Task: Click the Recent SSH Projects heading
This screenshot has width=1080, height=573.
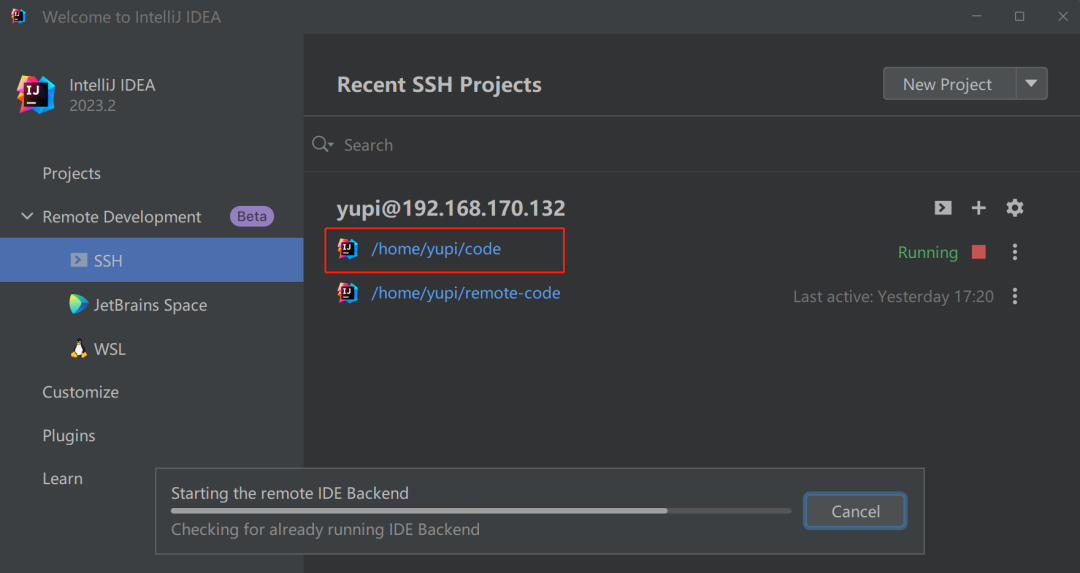Action: click(x=439, y=85)
